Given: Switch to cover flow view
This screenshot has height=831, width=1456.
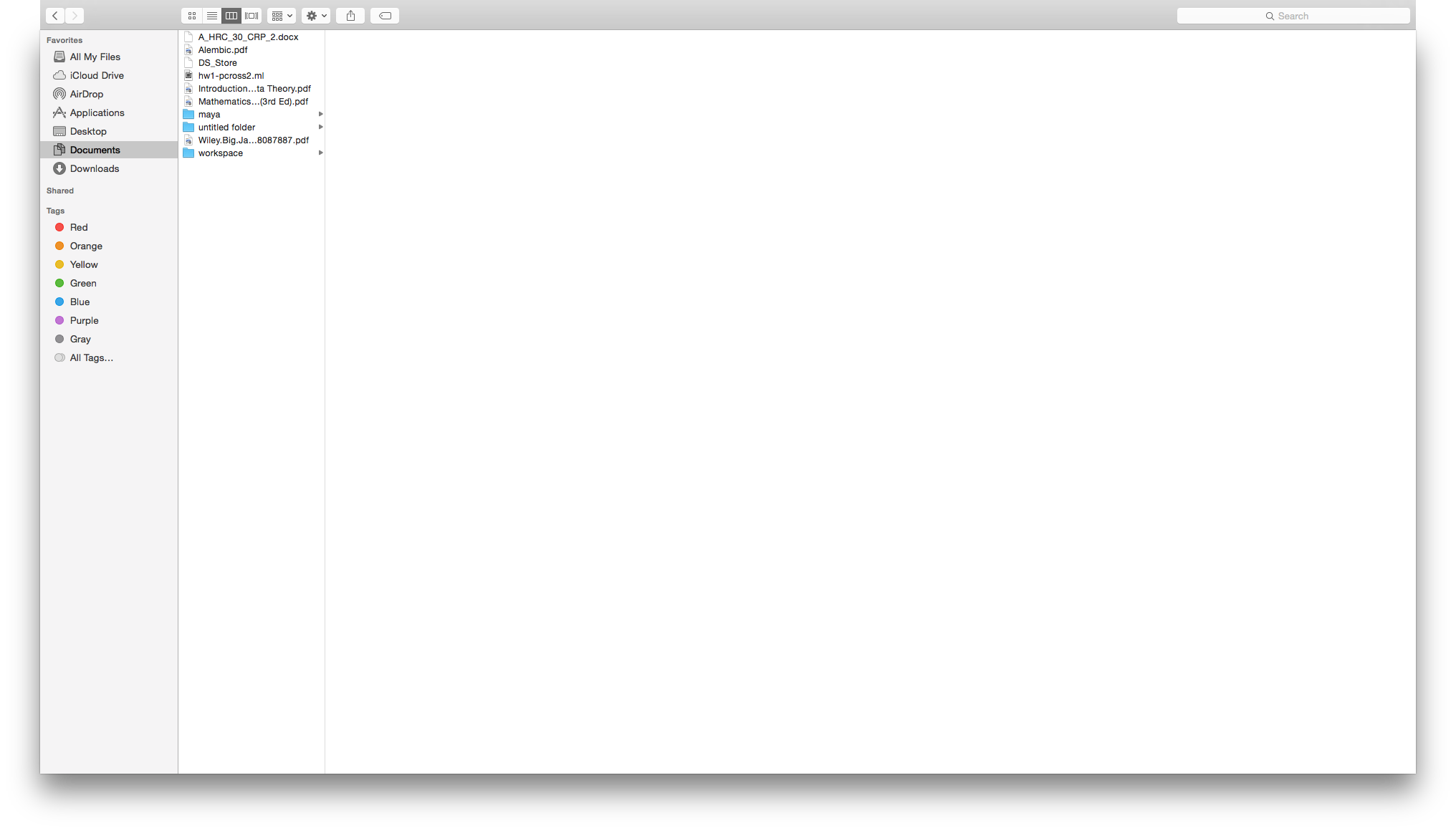Looking at the screenshot, I should point(252,15).
